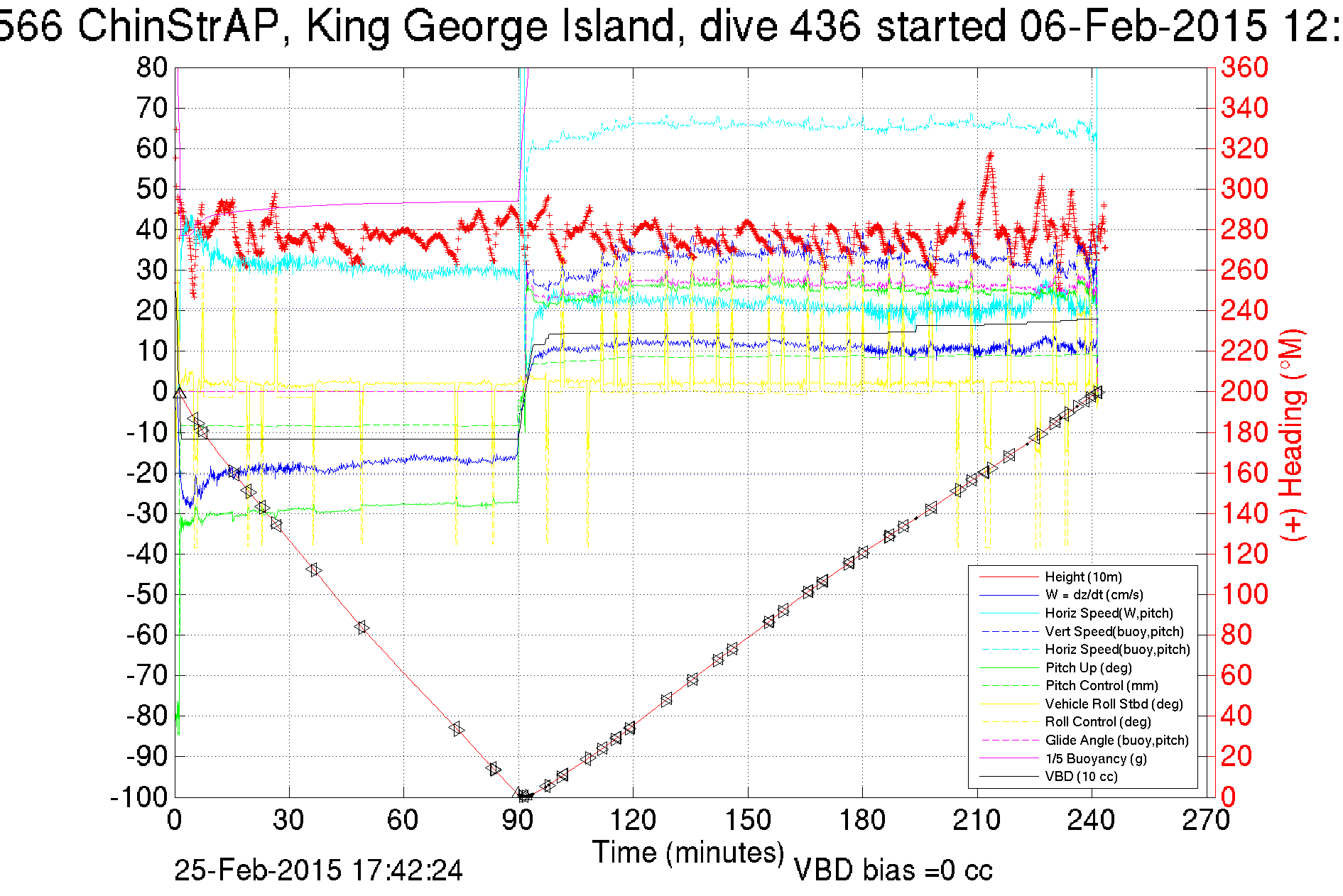Click the "Horiz Speed(buoy,pitch)" legend label
The image size is (1343, 896).
1117,650
